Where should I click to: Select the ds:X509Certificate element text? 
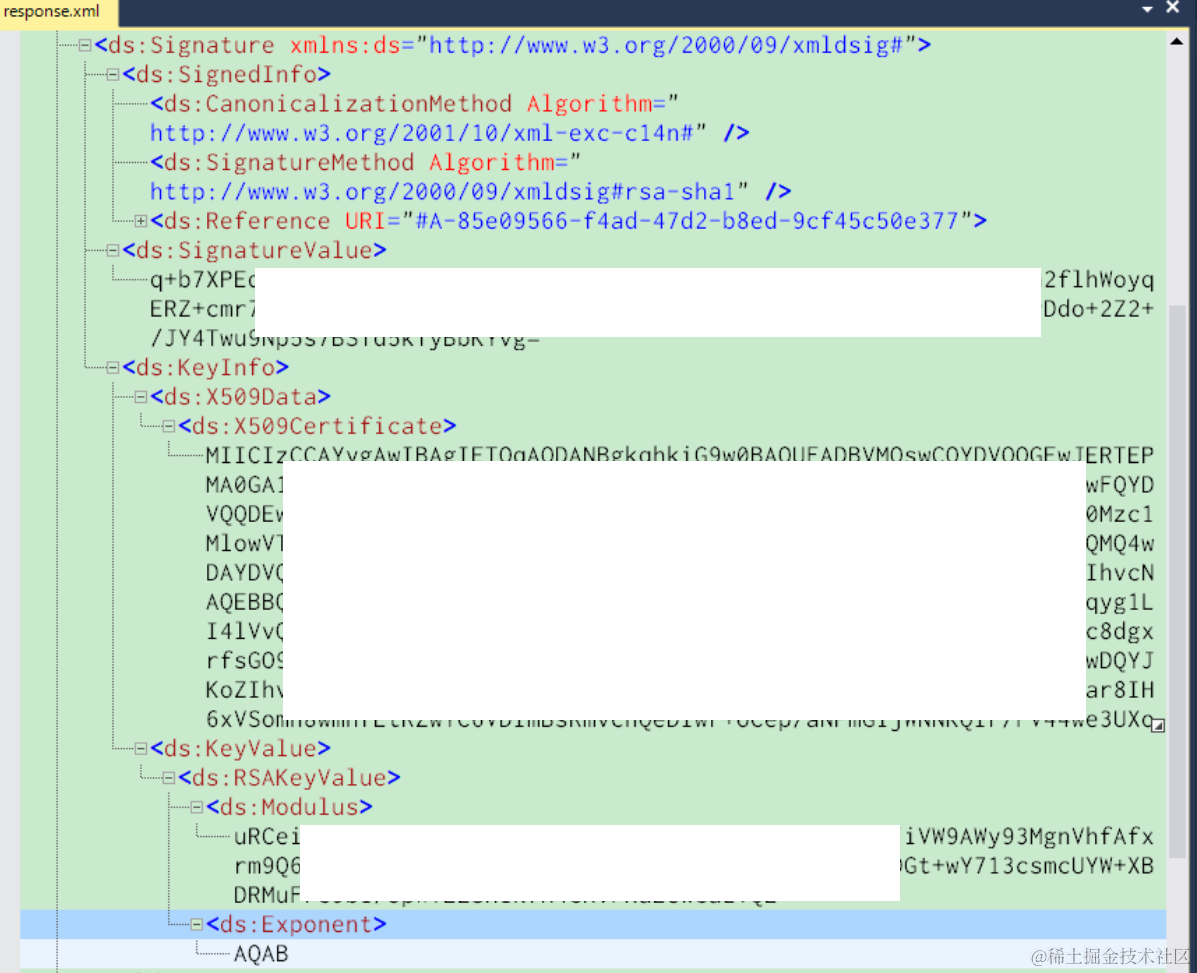[x=317, y=427]
